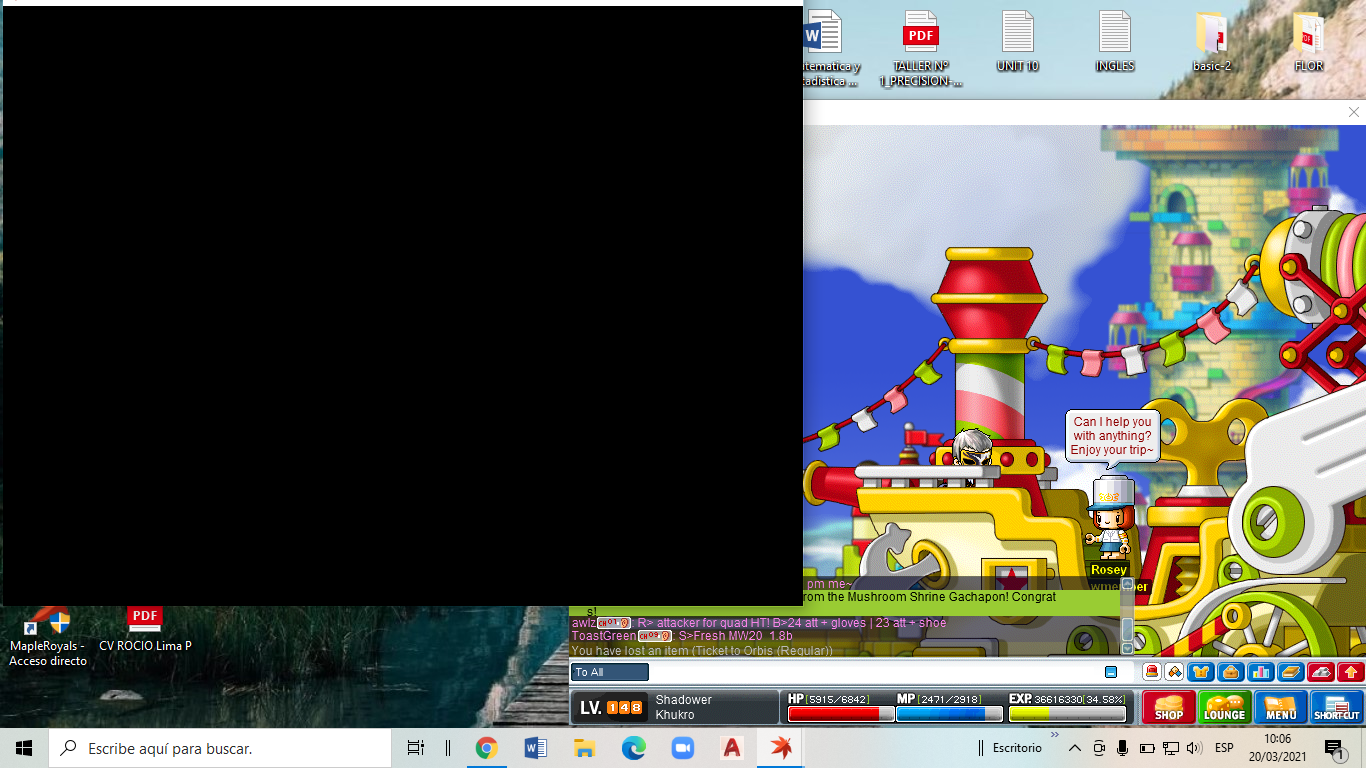
Task: Open the SHORTCUT menu button
Action: [1336, 707]
